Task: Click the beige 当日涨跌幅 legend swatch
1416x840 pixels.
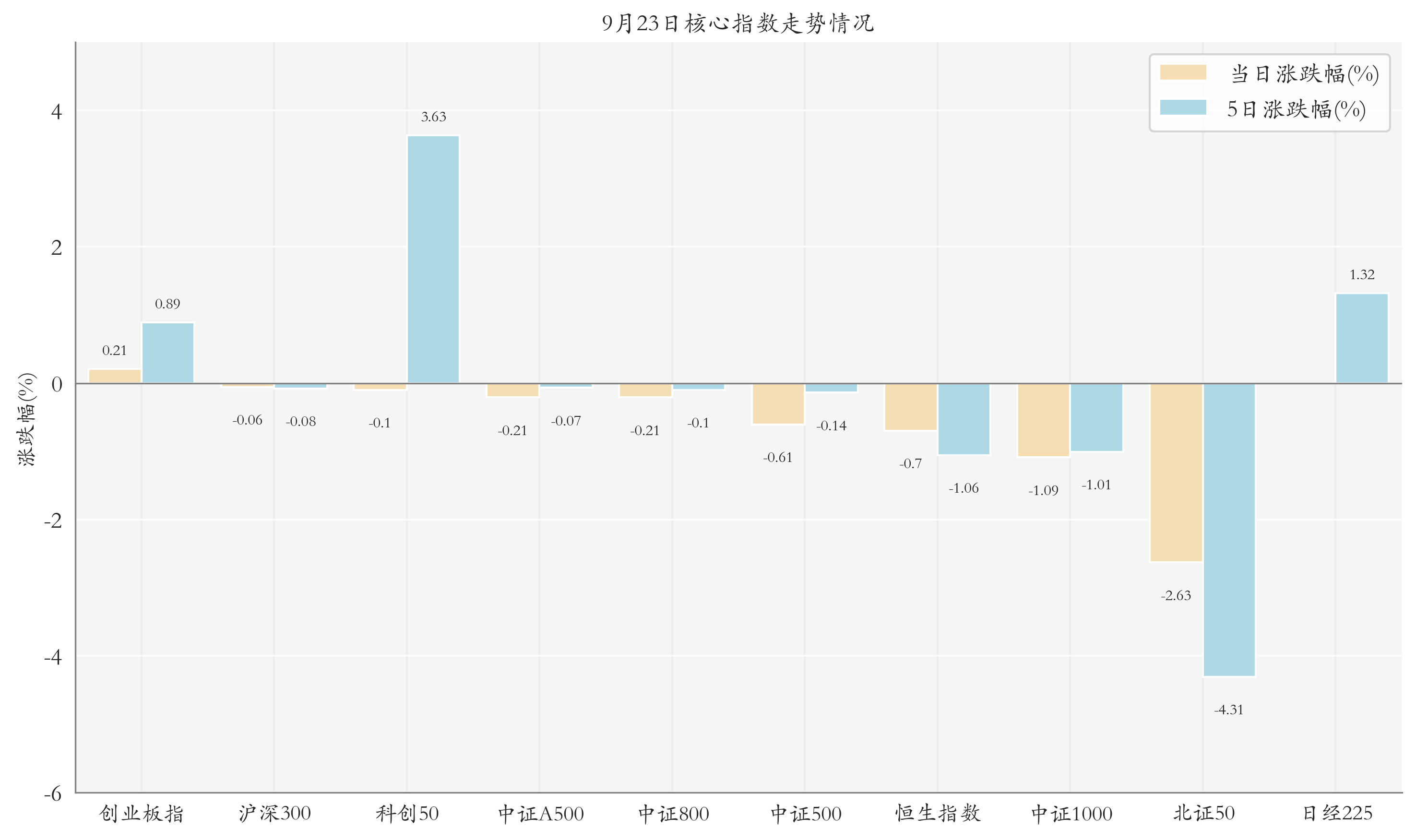Action: [x=1182, y=72]
